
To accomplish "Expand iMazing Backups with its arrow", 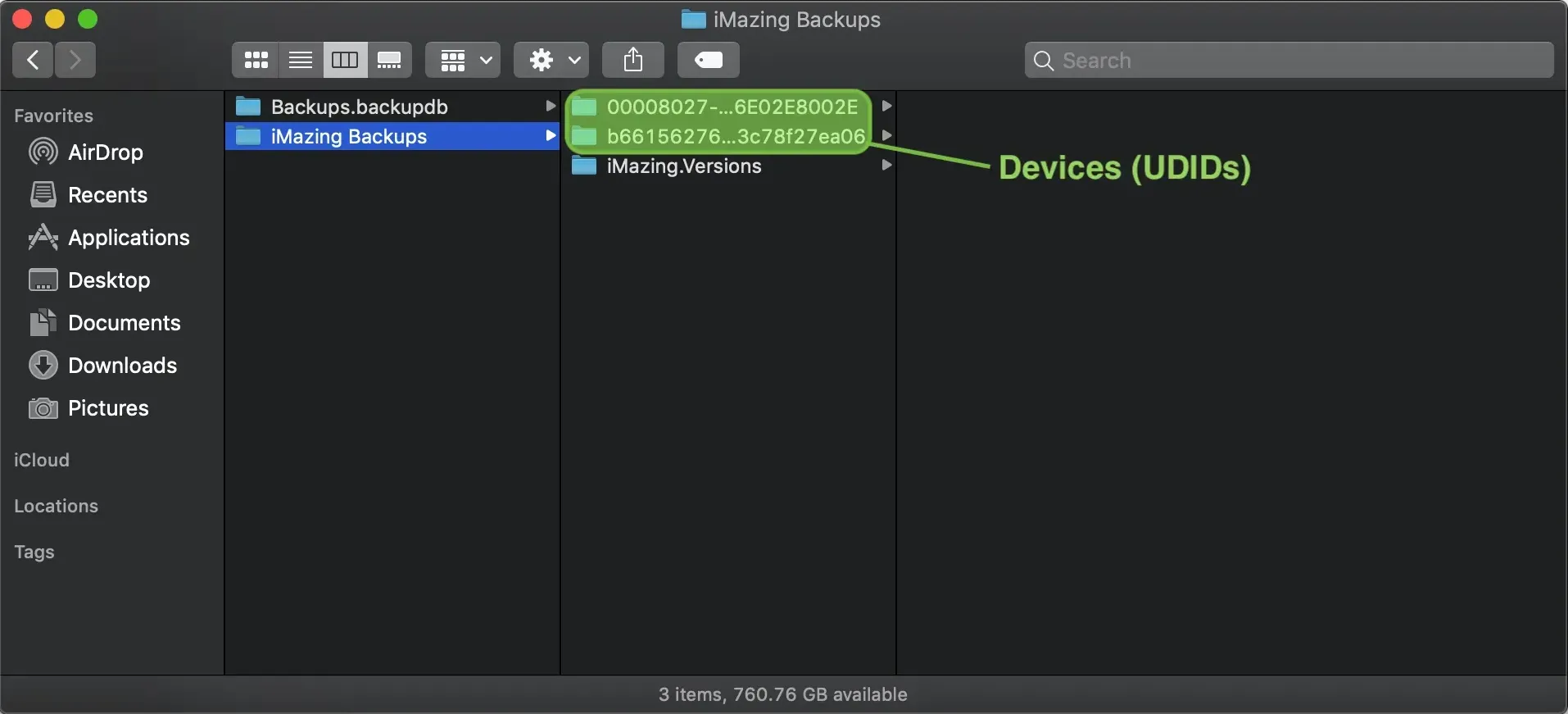I will point(551,135).
